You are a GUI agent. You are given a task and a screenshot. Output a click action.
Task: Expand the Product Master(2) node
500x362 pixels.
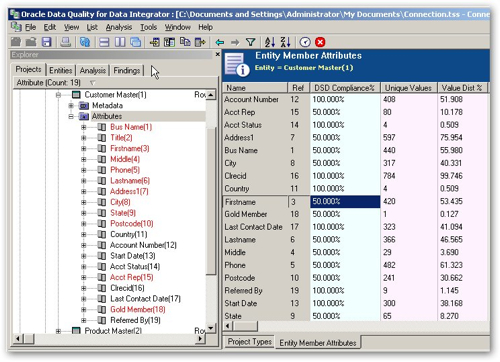point(58,331)
